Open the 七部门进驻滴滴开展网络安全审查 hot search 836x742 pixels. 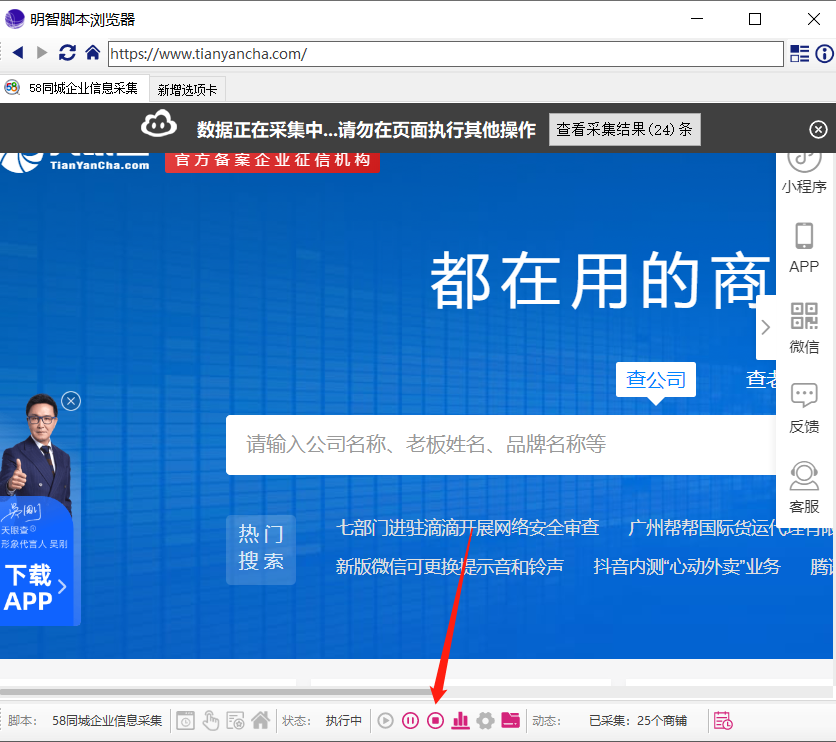(468, 528)
